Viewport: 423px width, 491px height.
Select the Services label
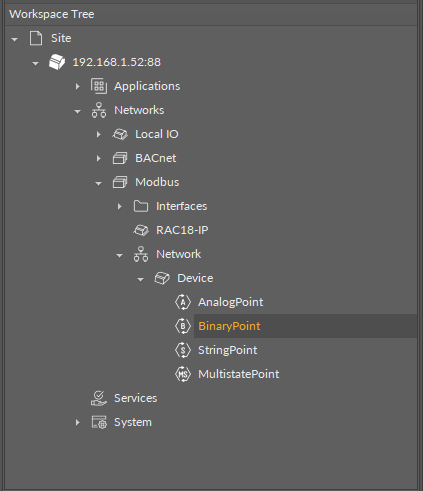pos(135,398)
